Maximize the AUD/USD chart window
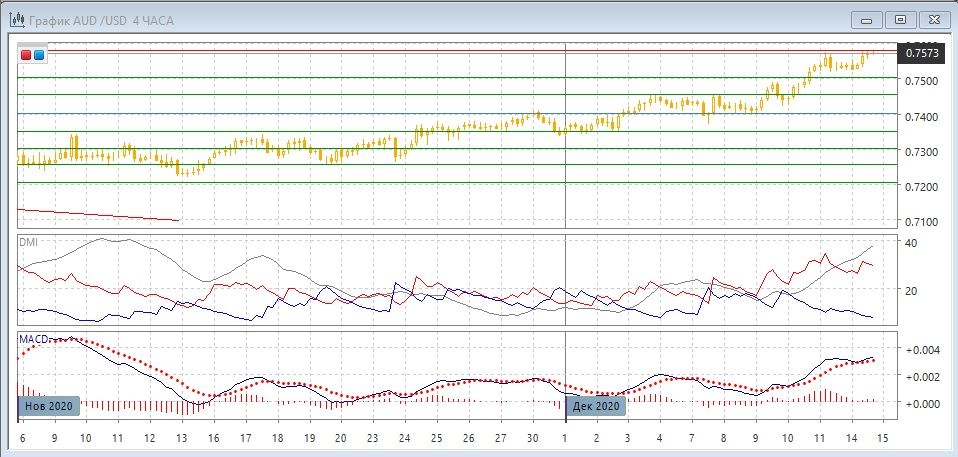This screenshot has width=958, height=457. 900,19
